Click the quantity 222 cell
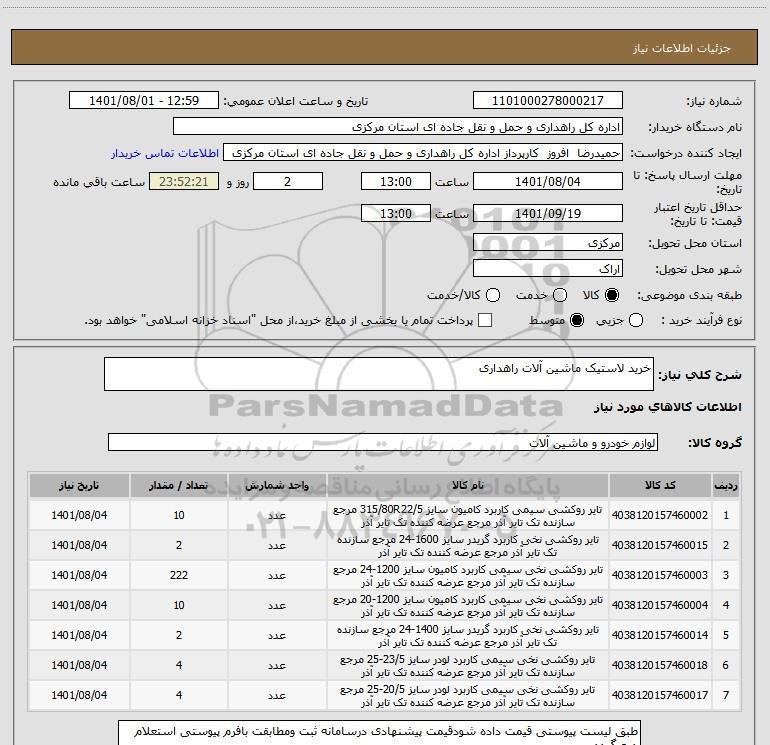Image resolution: width=770 pixels, height=745 pixels. pyautogui.click(x=179, y=575)
